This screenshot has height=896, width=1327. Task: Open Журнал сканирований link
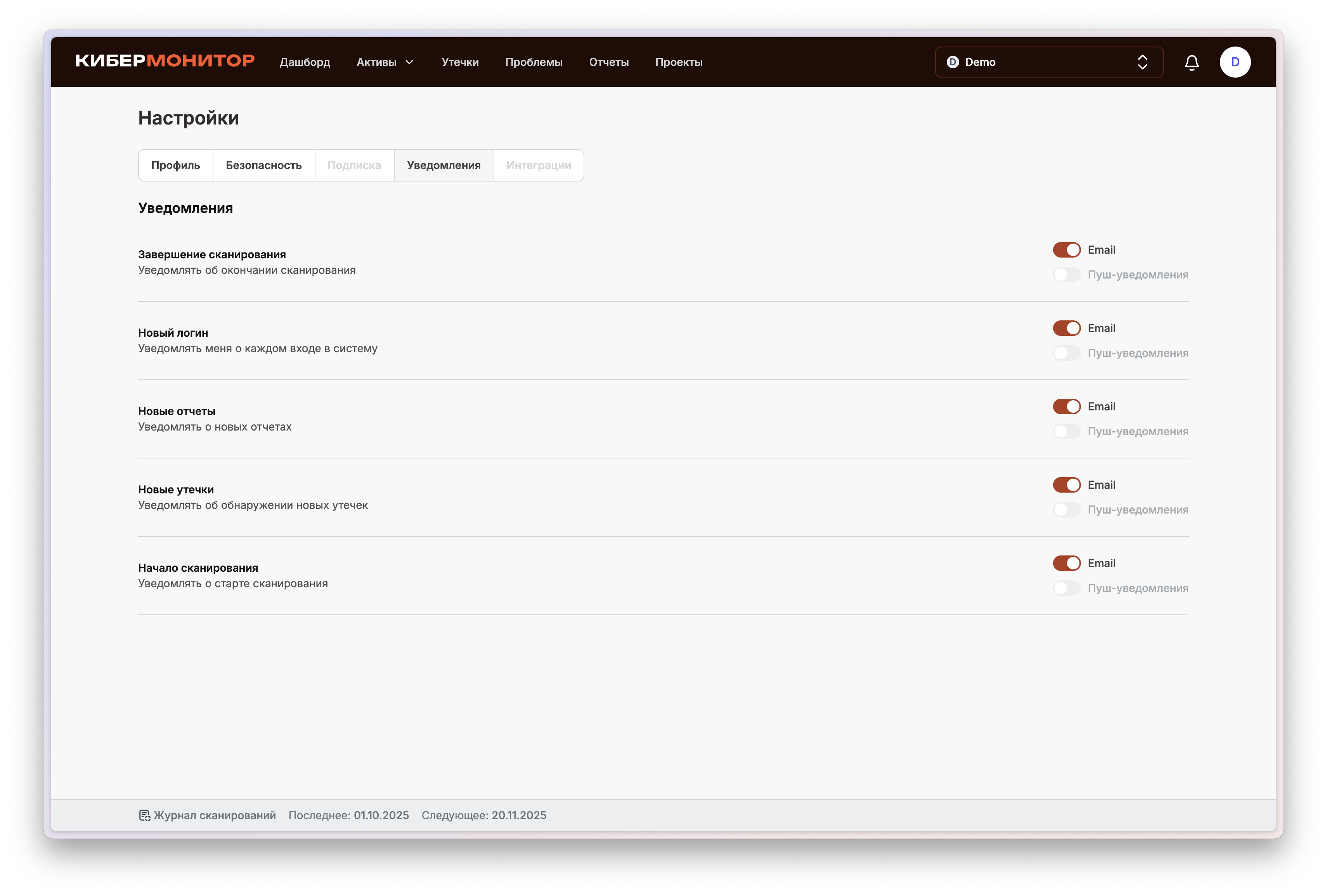[214, 815]
